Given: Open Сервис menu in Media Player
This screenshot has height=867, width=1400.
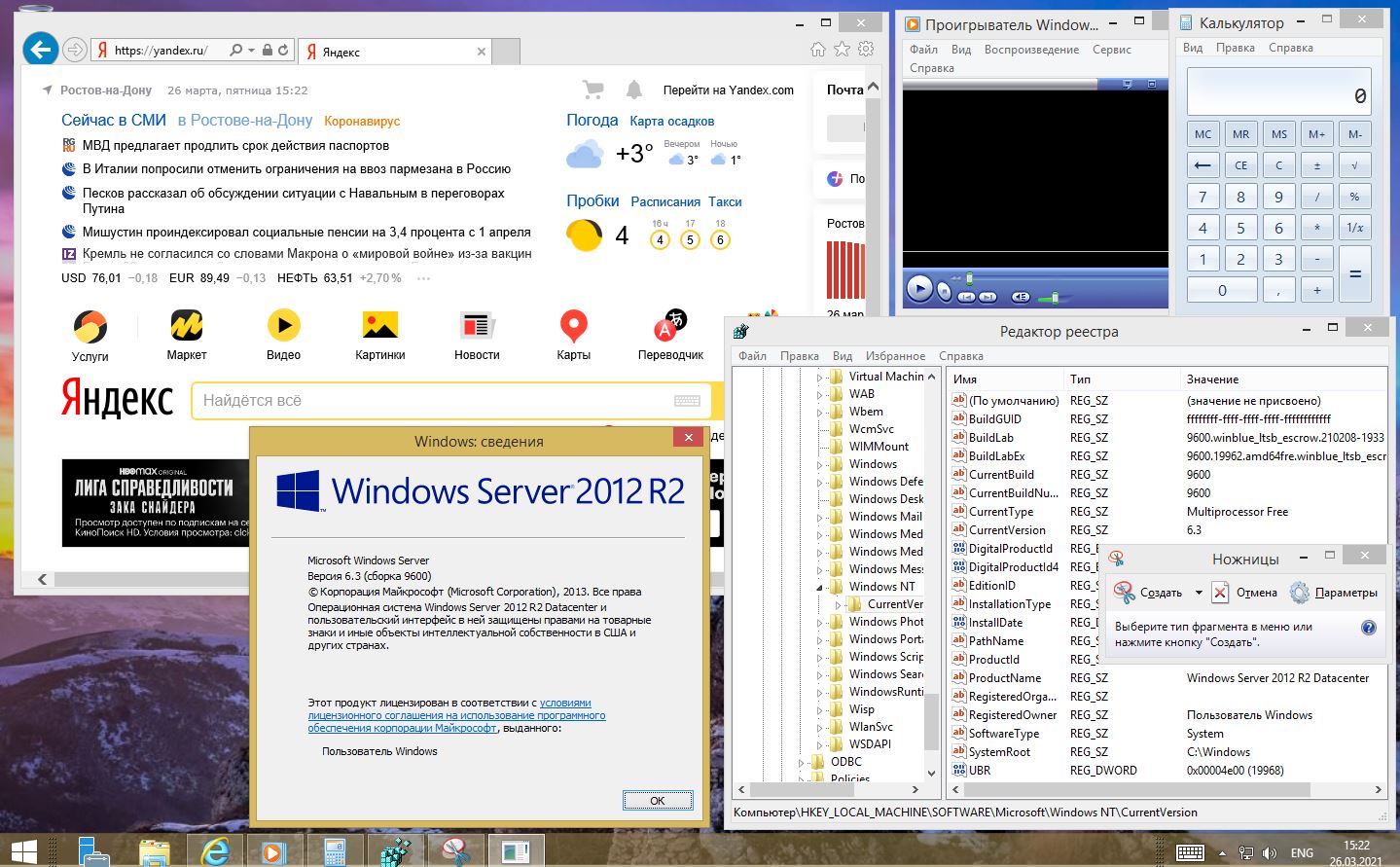Looking at the screenshot, I should click(1111, 50).
